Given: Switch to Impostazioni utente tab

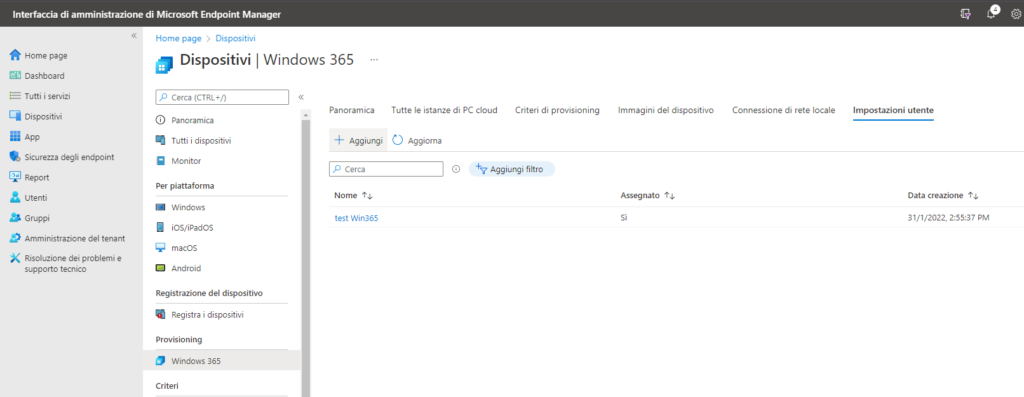Looking at the screenshot, I should (893, 110).
